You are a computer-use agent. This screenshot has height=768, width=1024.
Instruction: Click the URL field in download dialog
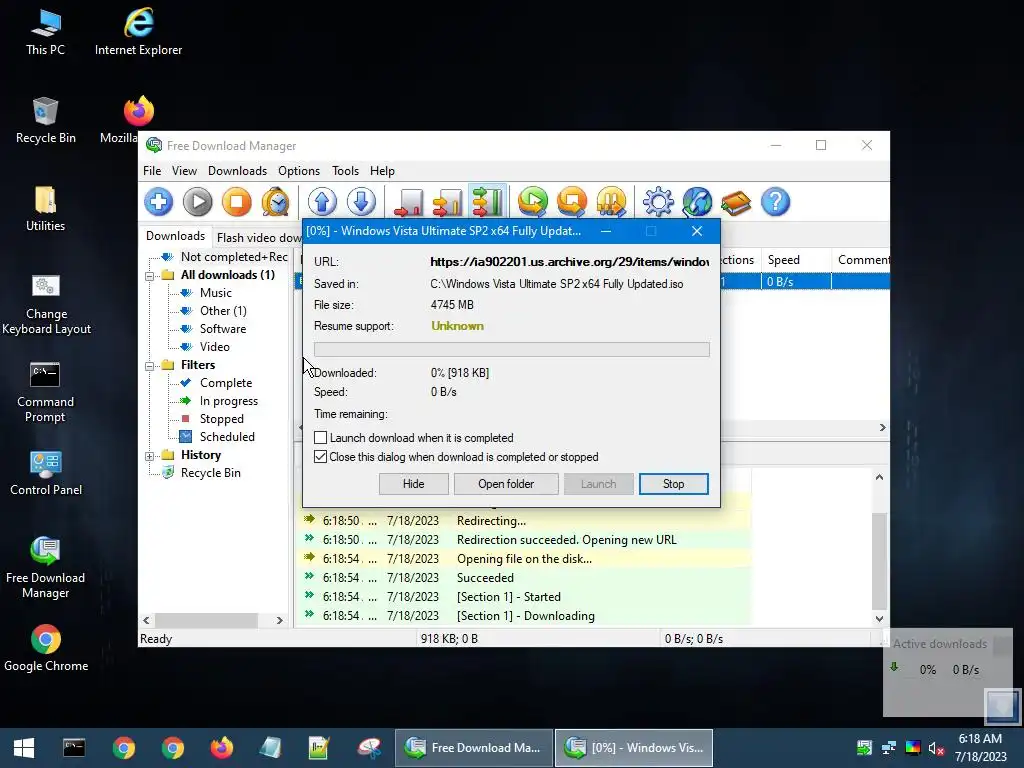point(569,262)
